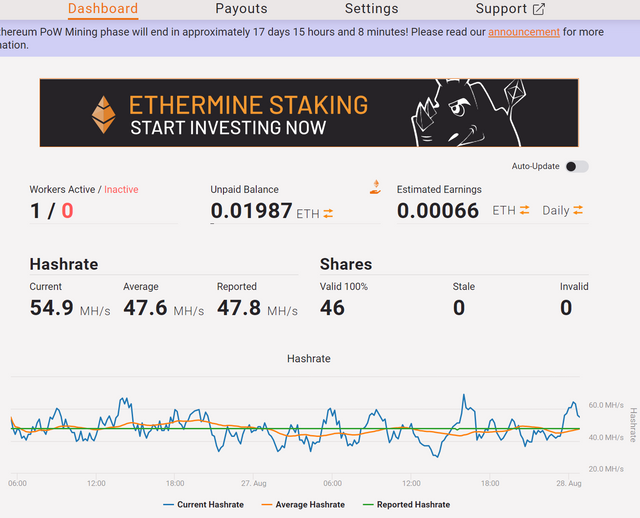This screenshot has width=640, height=518.
Task: Click the Hashrate chart title
Action: point(309,358)
